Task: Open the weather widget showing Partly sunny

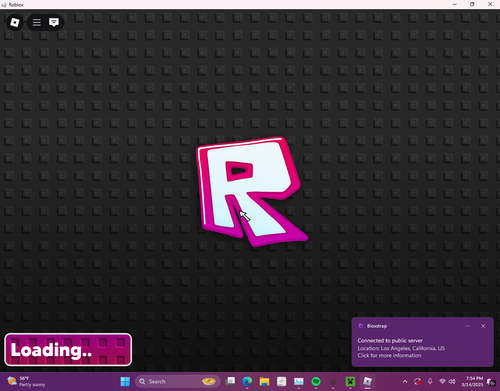Action: click(26, 381)
